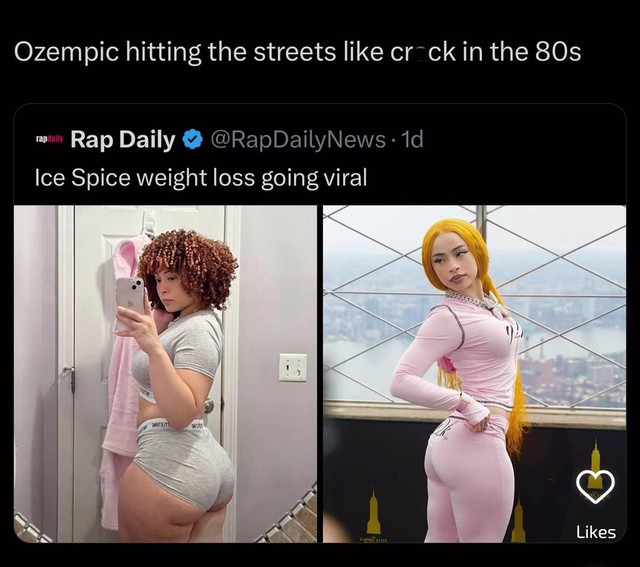The image size is (640, 567).
Task: Tap the Likes label
Action: click(596, 532)
